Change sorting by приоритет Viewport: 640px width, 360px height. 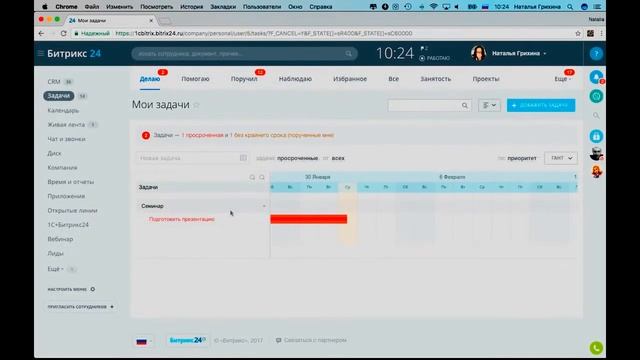522,158
